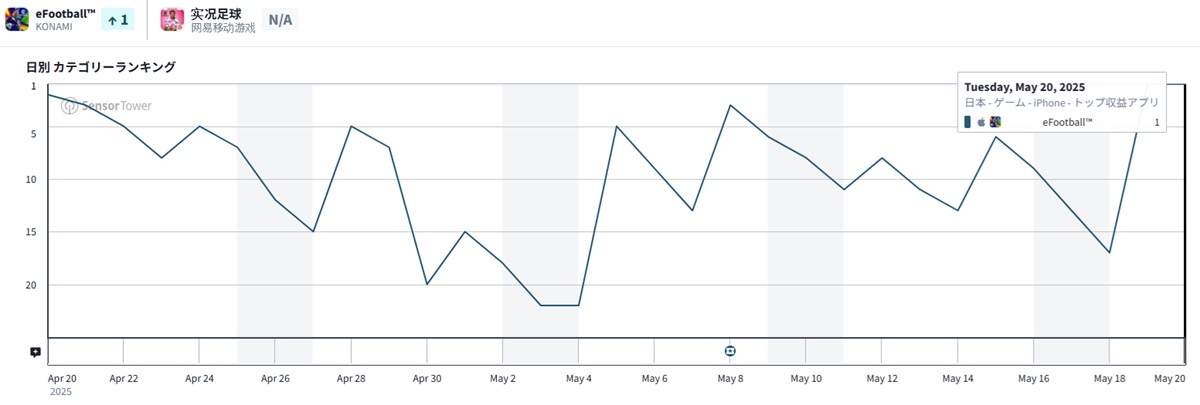Click the Apple icon in the tooltip
The height and width of the screenshot is (405, 1200).
pos(981,122)
